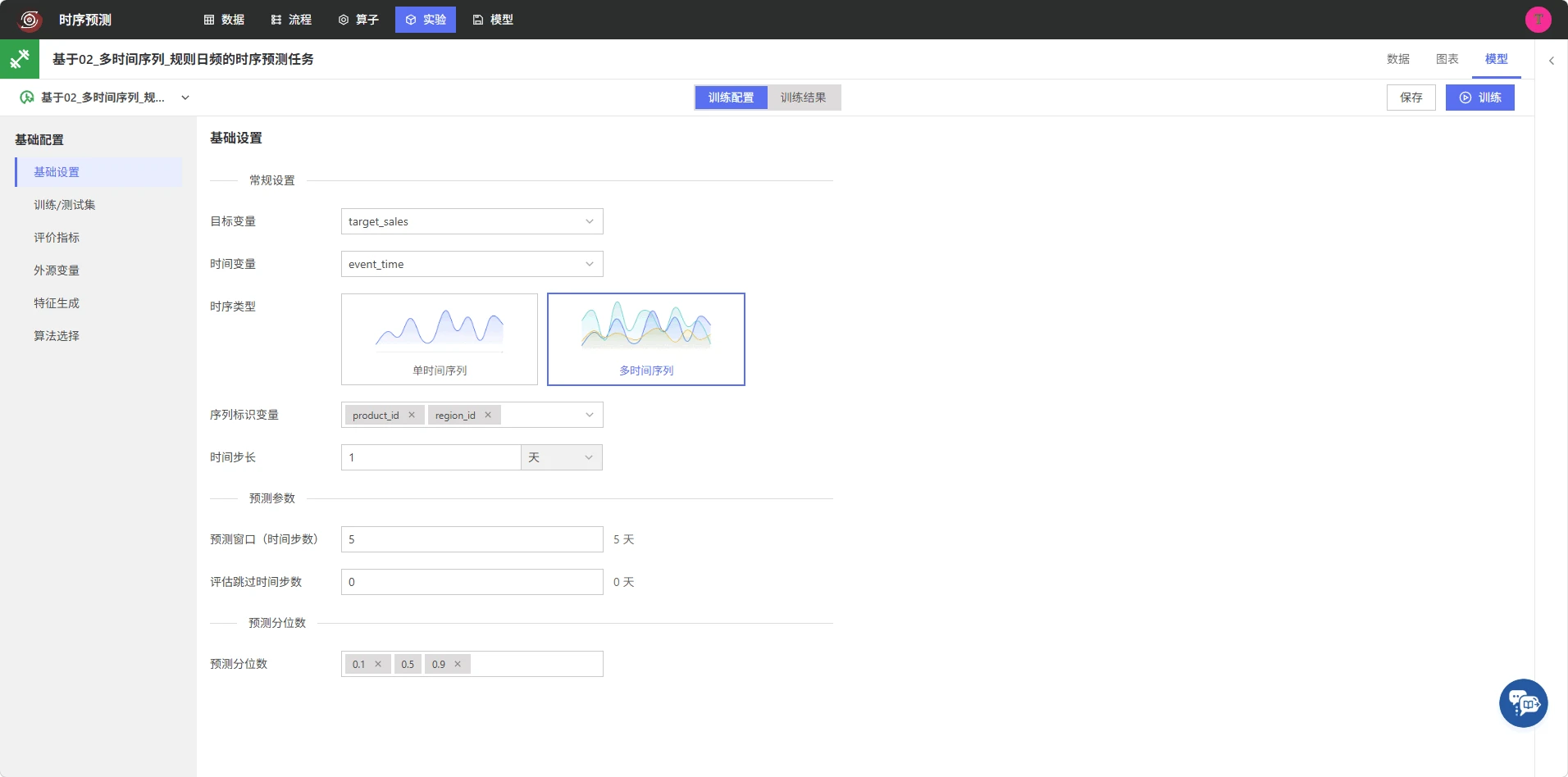The image size is (1568, 777).
Task: Open the 算子 menu
Action: tap(358, 20)
